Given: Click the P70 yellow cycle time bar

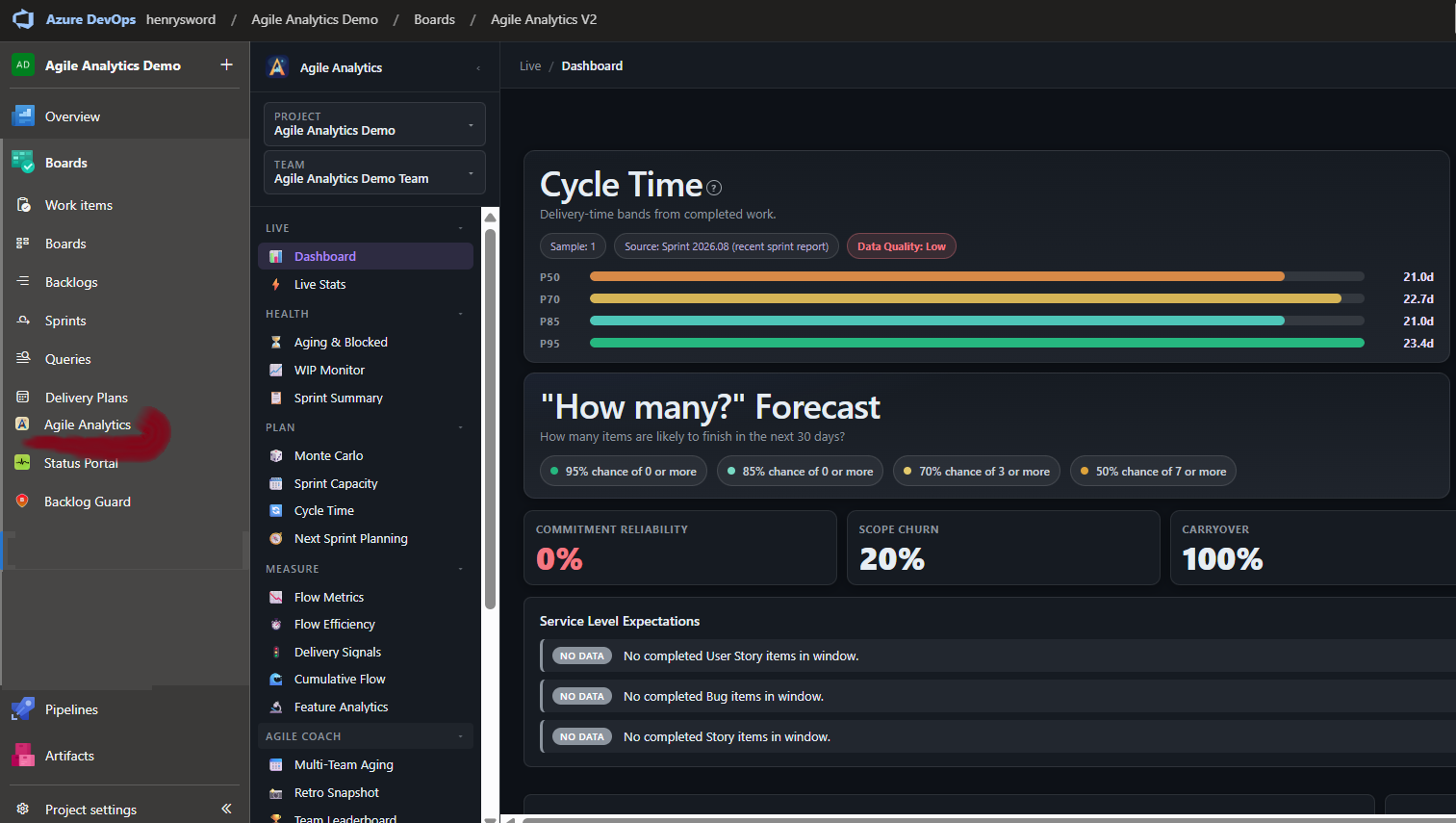Looking at the screenshot, I should click(x=965, y=298).
